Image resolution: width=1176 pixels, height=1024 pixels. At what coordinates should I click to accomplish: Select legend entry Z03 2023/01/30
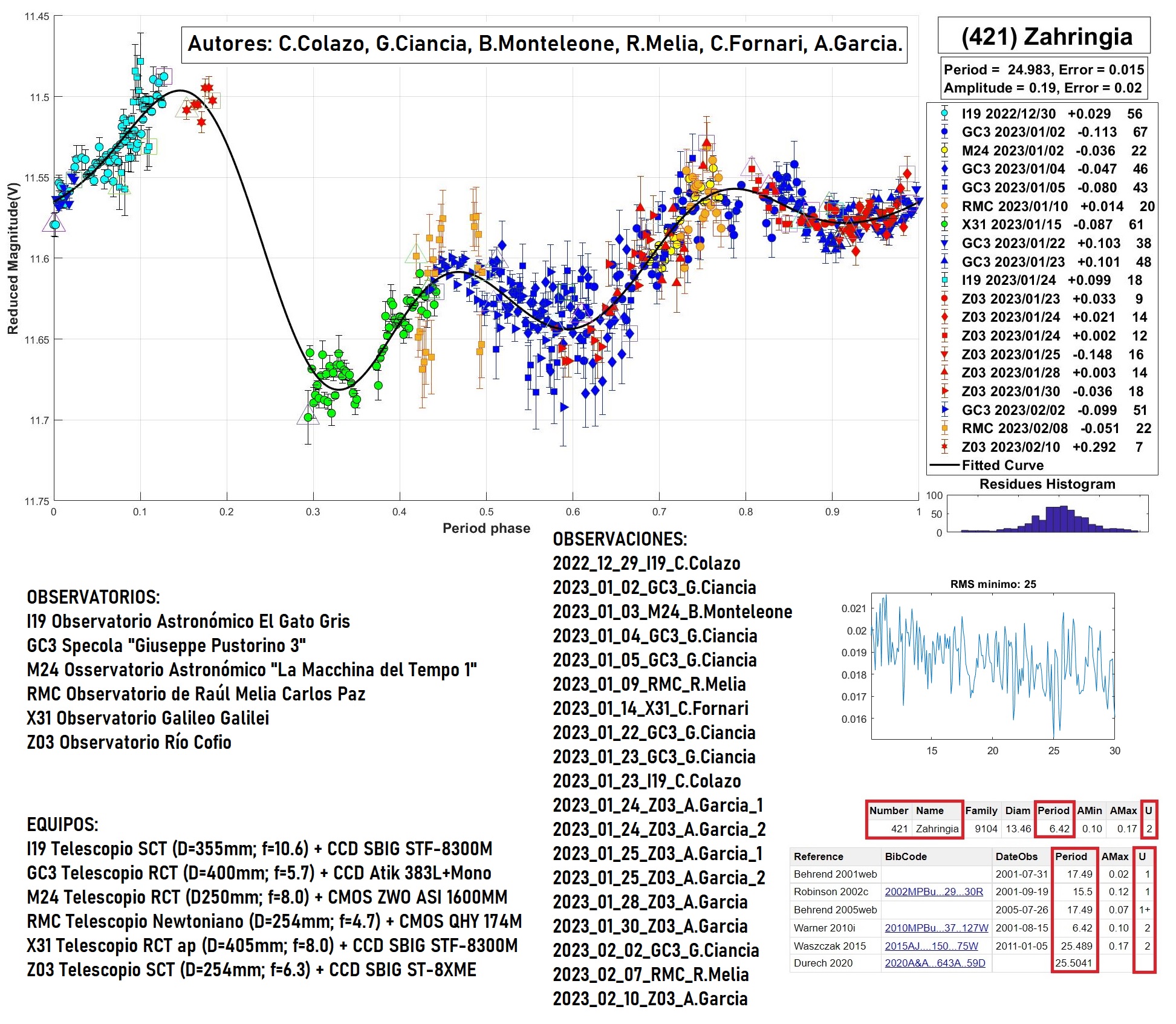[x=1042, y=391]
